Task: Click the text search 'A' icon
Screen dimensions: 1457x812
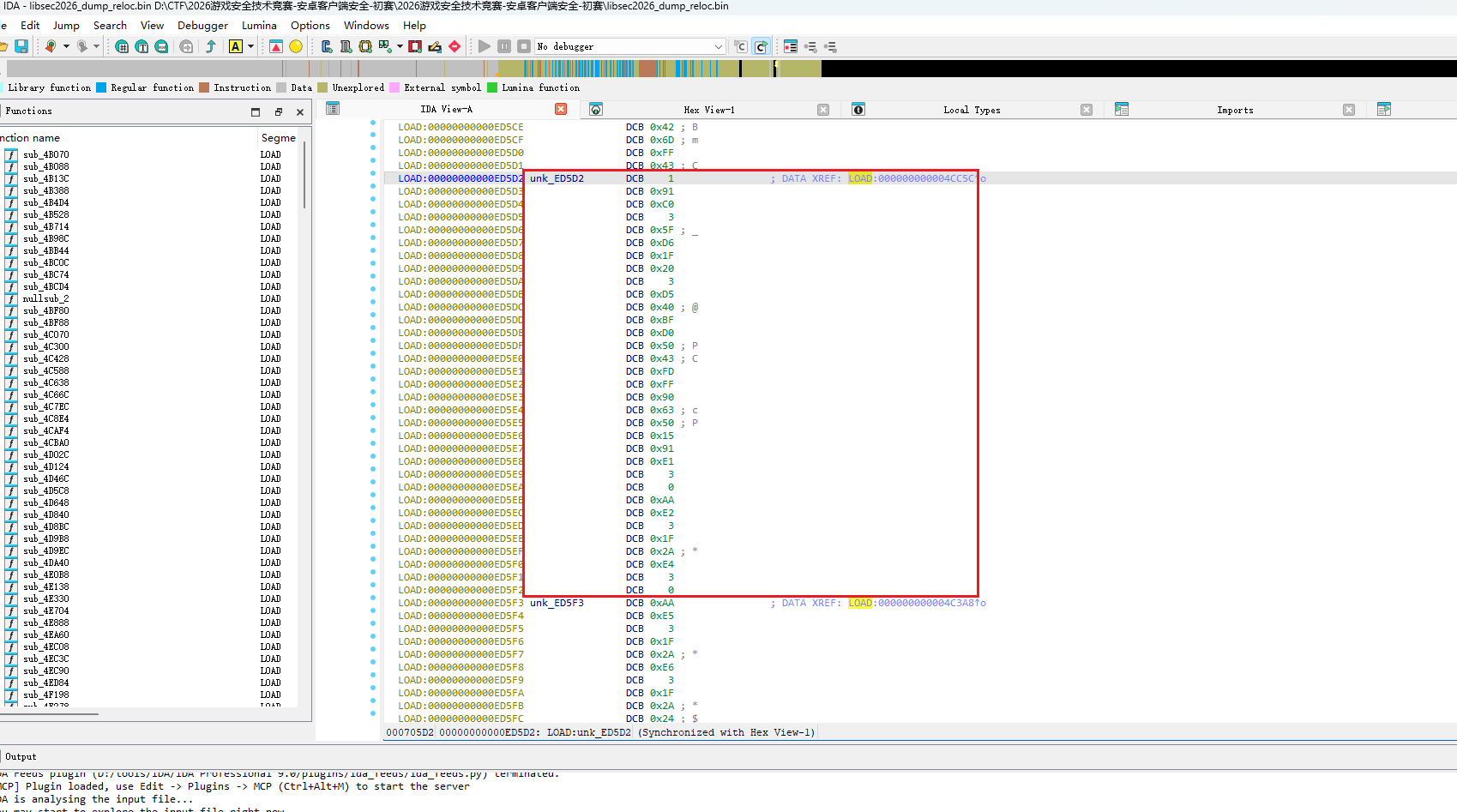Action: pos(235,46)
